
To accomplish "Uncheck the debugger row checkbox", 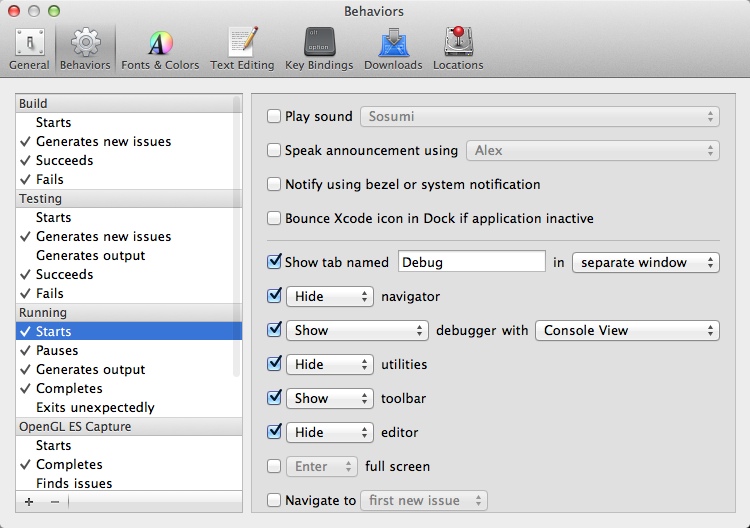I will tap(274, 330).
